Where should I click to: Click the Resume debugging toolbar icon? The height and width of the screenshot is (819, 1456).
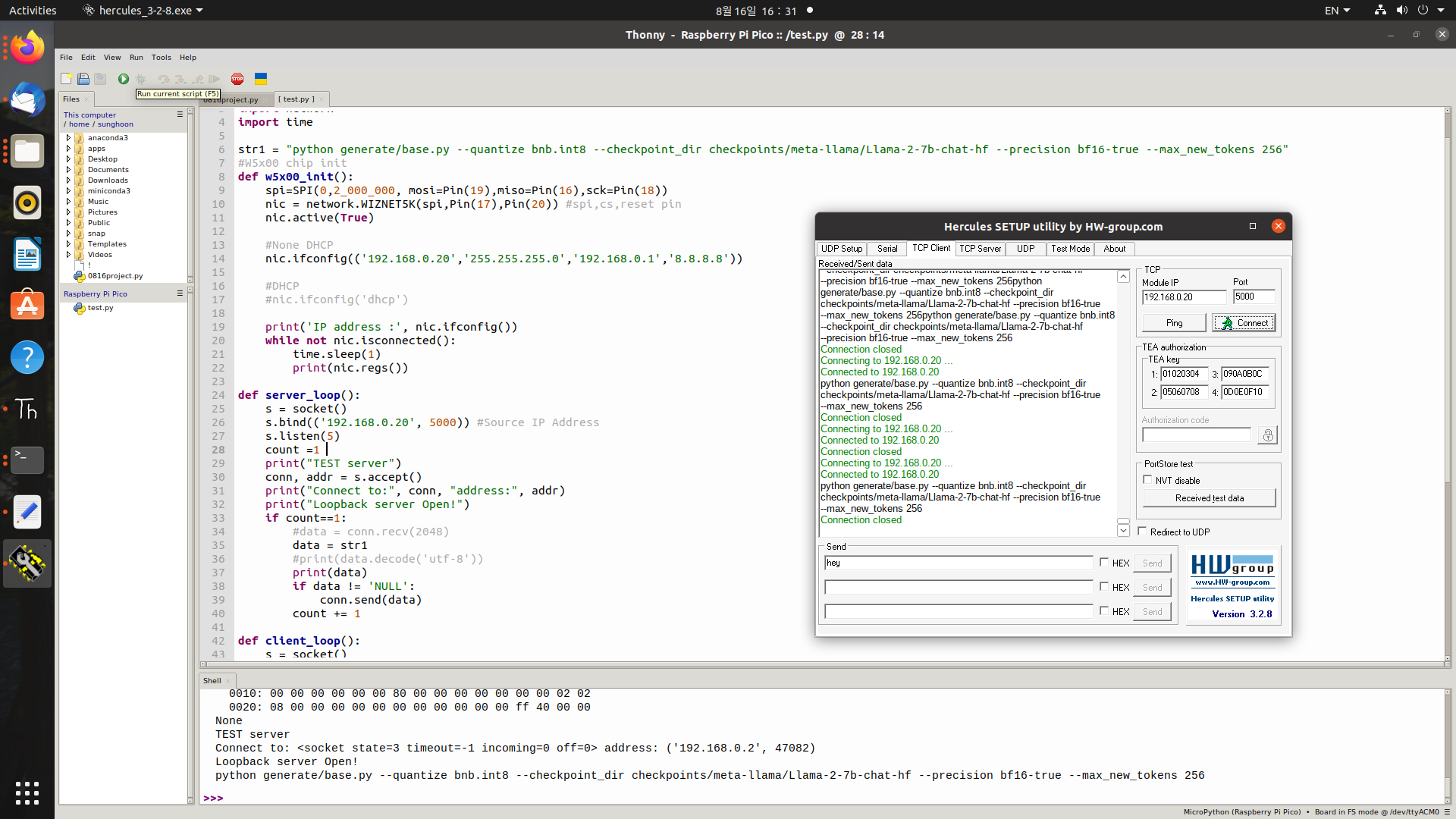pos(215,79)
